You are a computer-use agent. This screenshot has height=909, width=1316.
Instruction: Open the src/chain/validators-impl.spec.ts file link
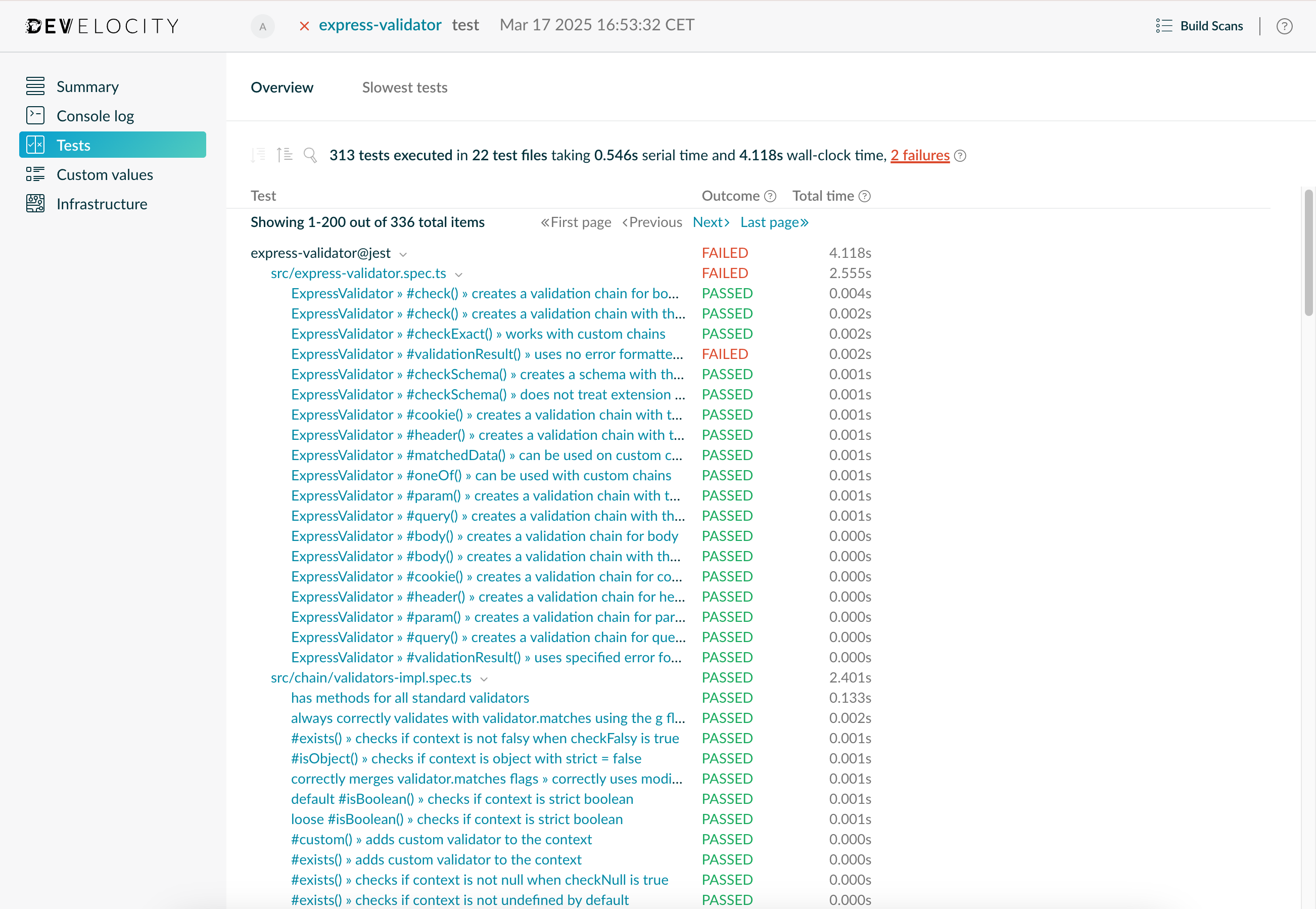click(x=371, y=678)
